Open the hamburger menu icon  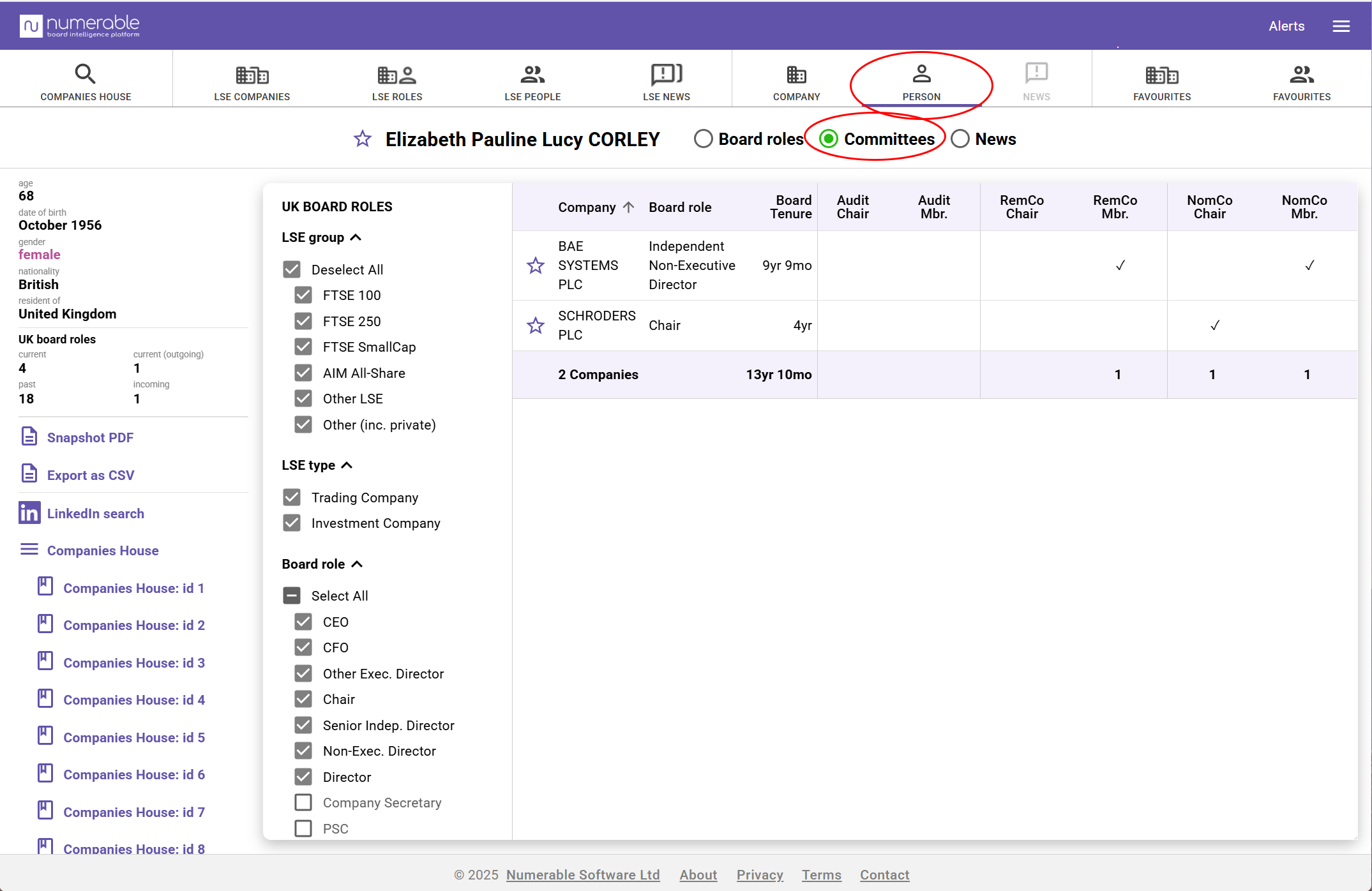tap(1341, 26)
